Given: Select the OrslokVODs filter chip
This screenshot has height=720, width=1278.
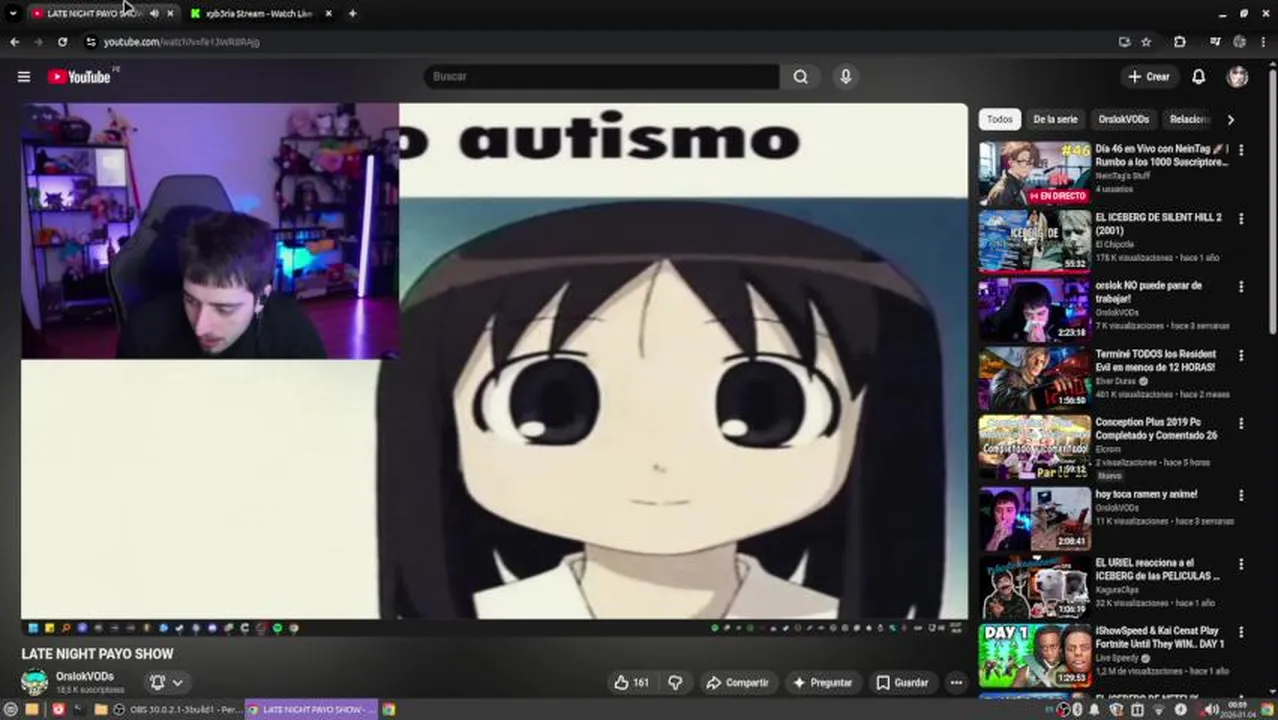Looking at the screenshot, I should [x=1124, y=119].
